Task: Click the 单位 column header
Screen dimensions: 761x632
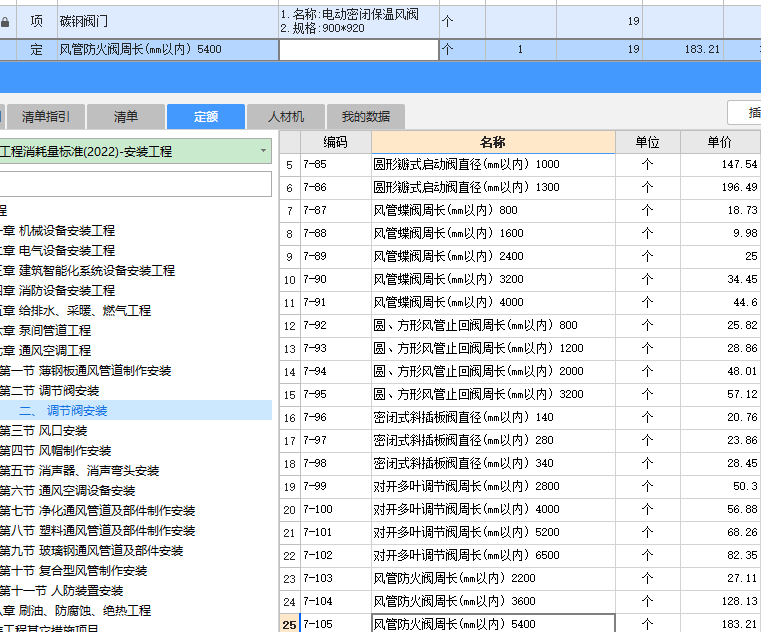Action: click(x=647, y=142)
